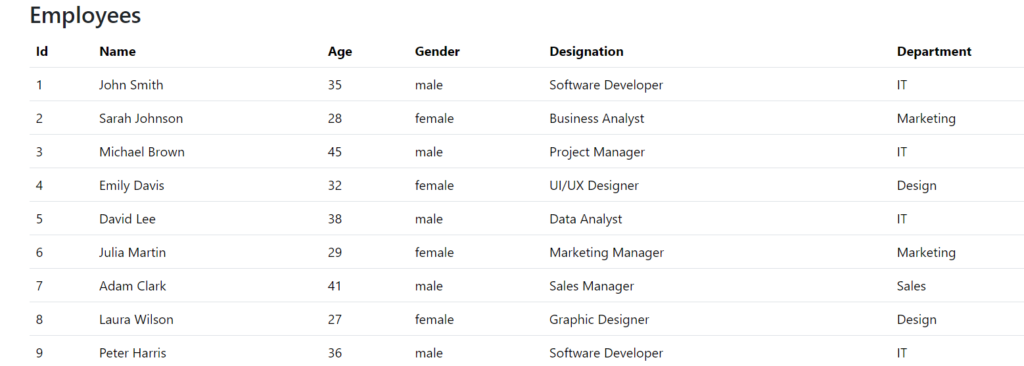Select the name Emily Davis
Viewport: 1024px width, 366px height.
132,186
